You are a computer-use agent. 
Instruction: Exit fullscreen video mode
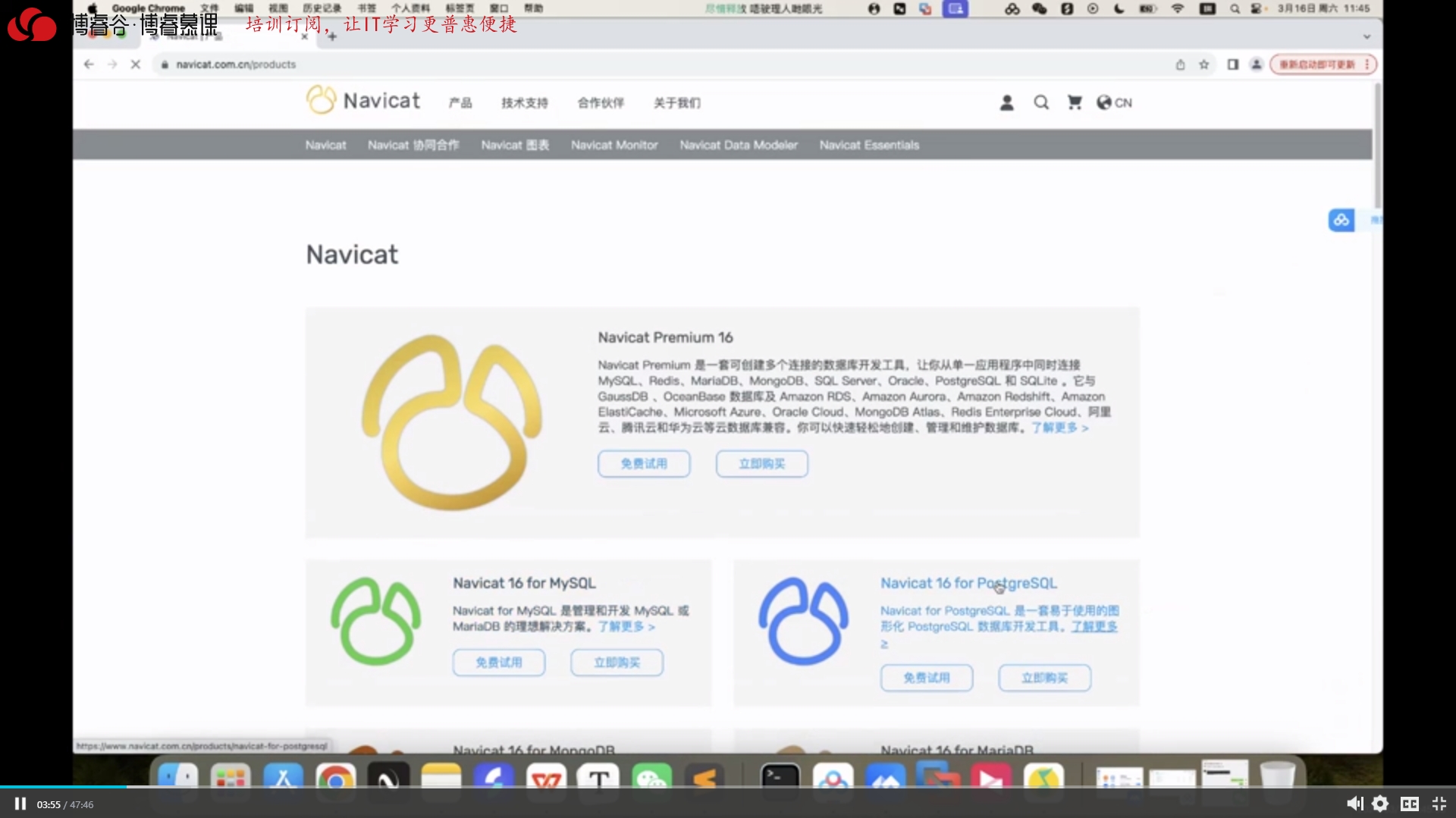click(x=1439, y=804)
